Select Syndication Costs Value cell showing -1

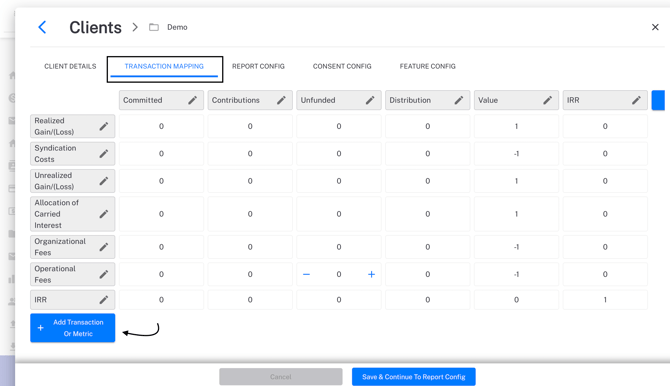click(x=516, y=153)
